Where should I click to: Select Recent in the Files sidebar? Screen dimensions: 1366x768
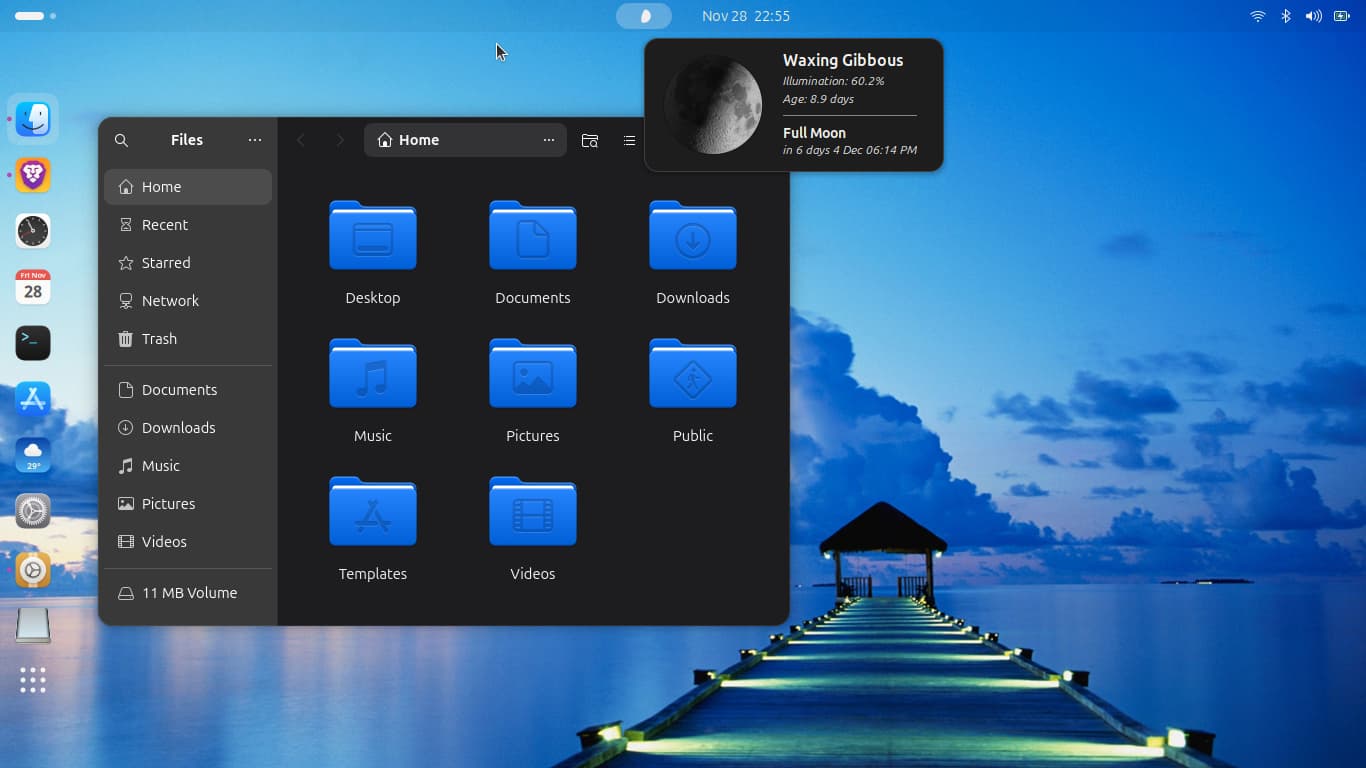coord(165,225)
